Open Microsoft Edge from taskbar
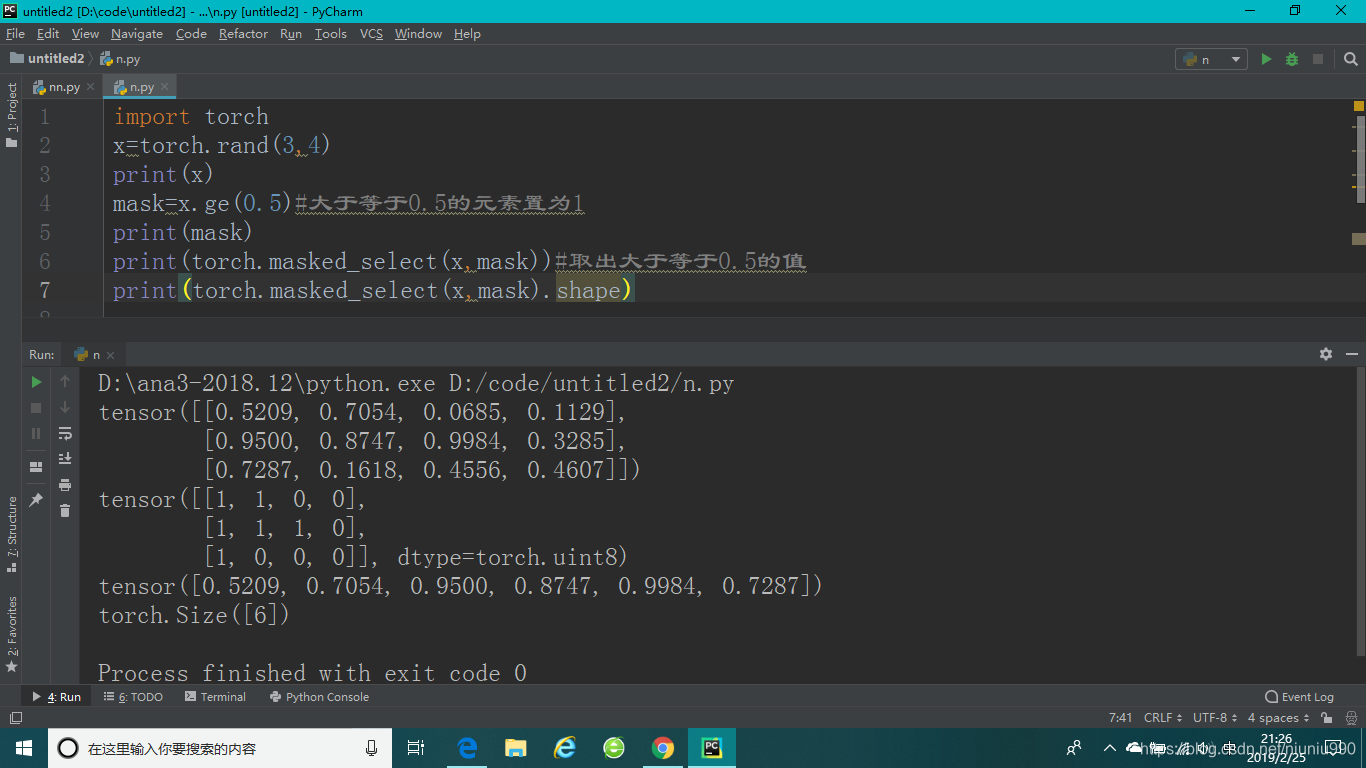The height and width of the screenshot is (768, 1366). [x=467, y=748]
